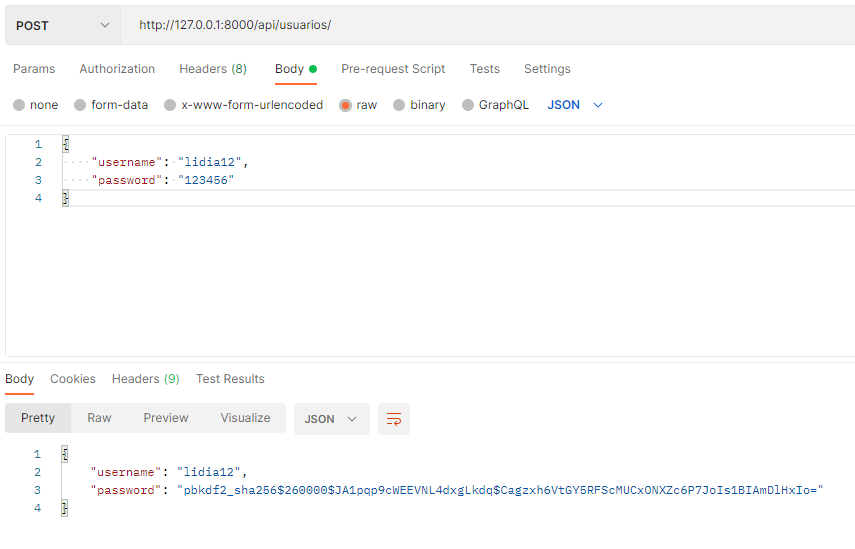The image size is (855, 549).
Task: Select the request Body tab
Action: pyautogui.click(x=296, y=69)
